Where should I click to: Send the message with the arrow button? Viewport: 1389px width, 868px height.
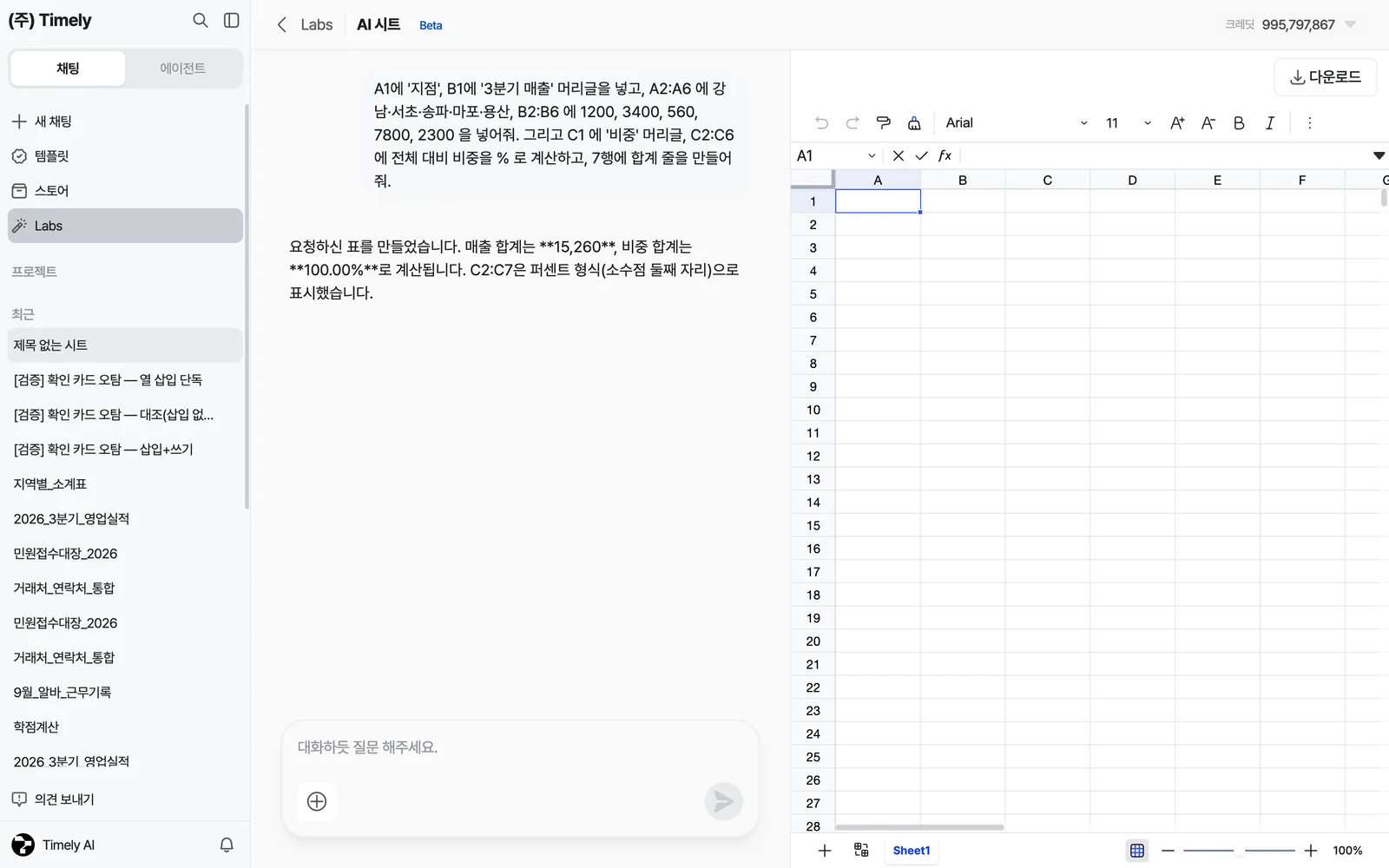723,801
